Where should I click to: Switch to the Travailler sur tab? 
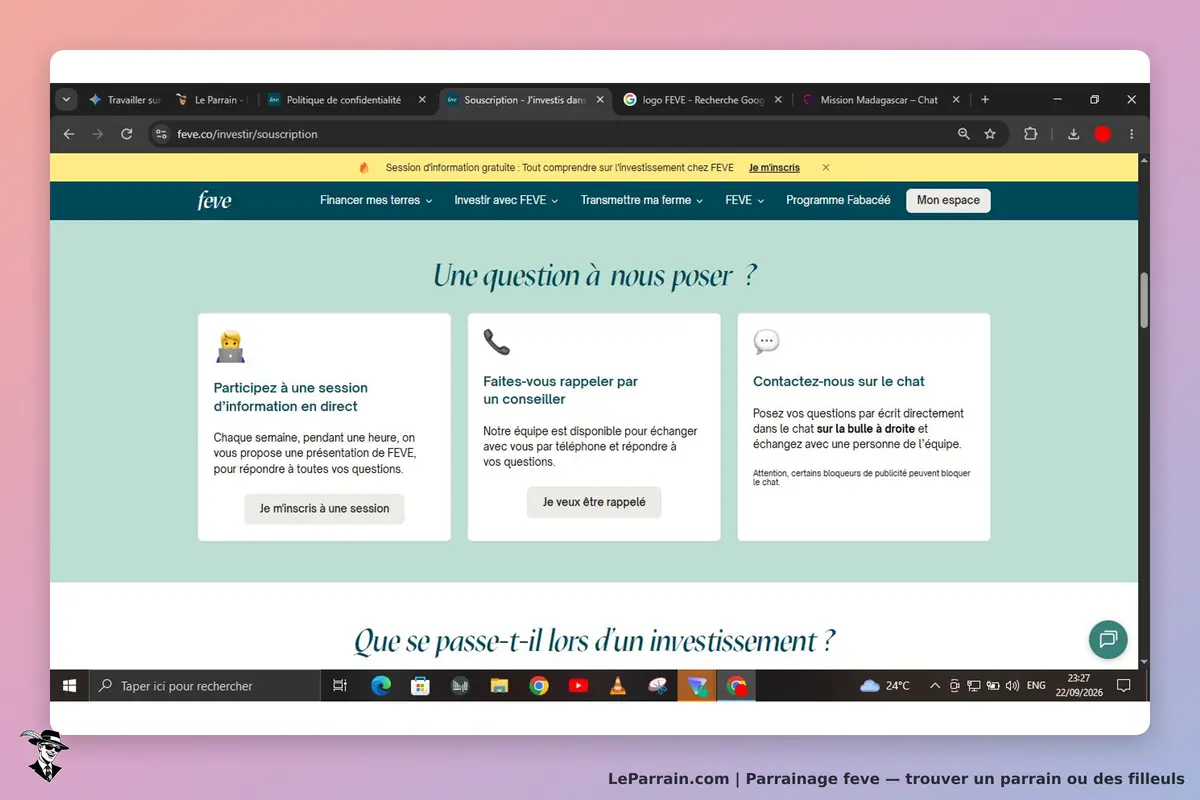pos(124,100)
